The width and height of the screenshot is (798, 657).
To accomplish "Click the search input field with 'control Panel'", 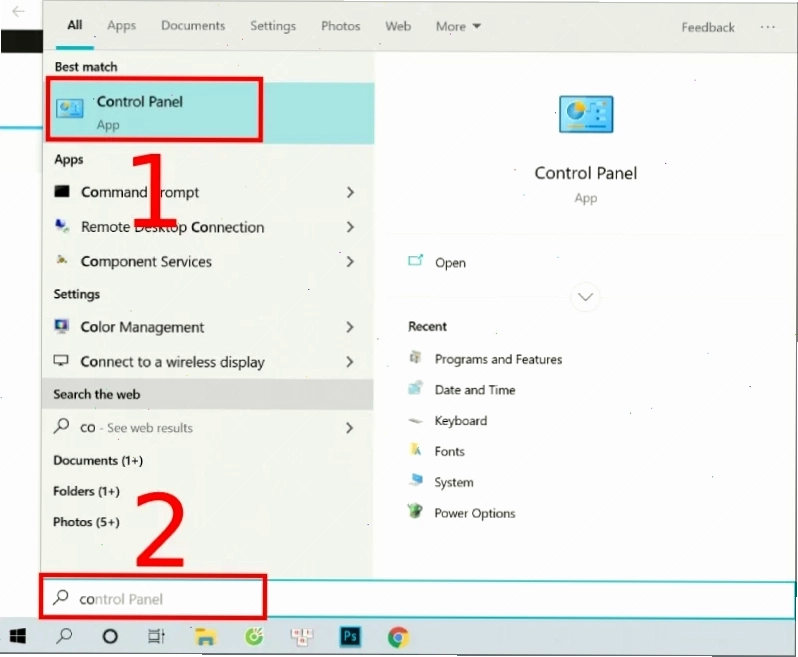I will [418, 598].
